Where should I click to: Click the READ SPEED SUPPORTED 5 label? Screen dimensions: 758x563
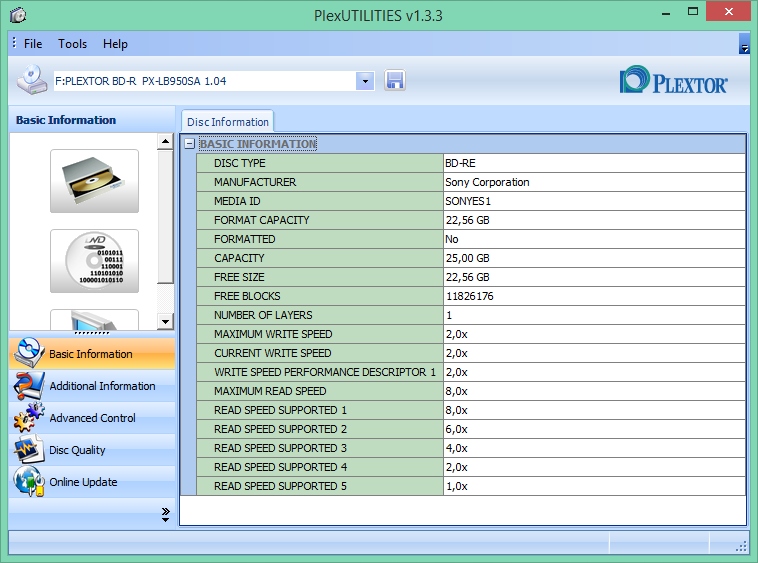click(280, 486)
